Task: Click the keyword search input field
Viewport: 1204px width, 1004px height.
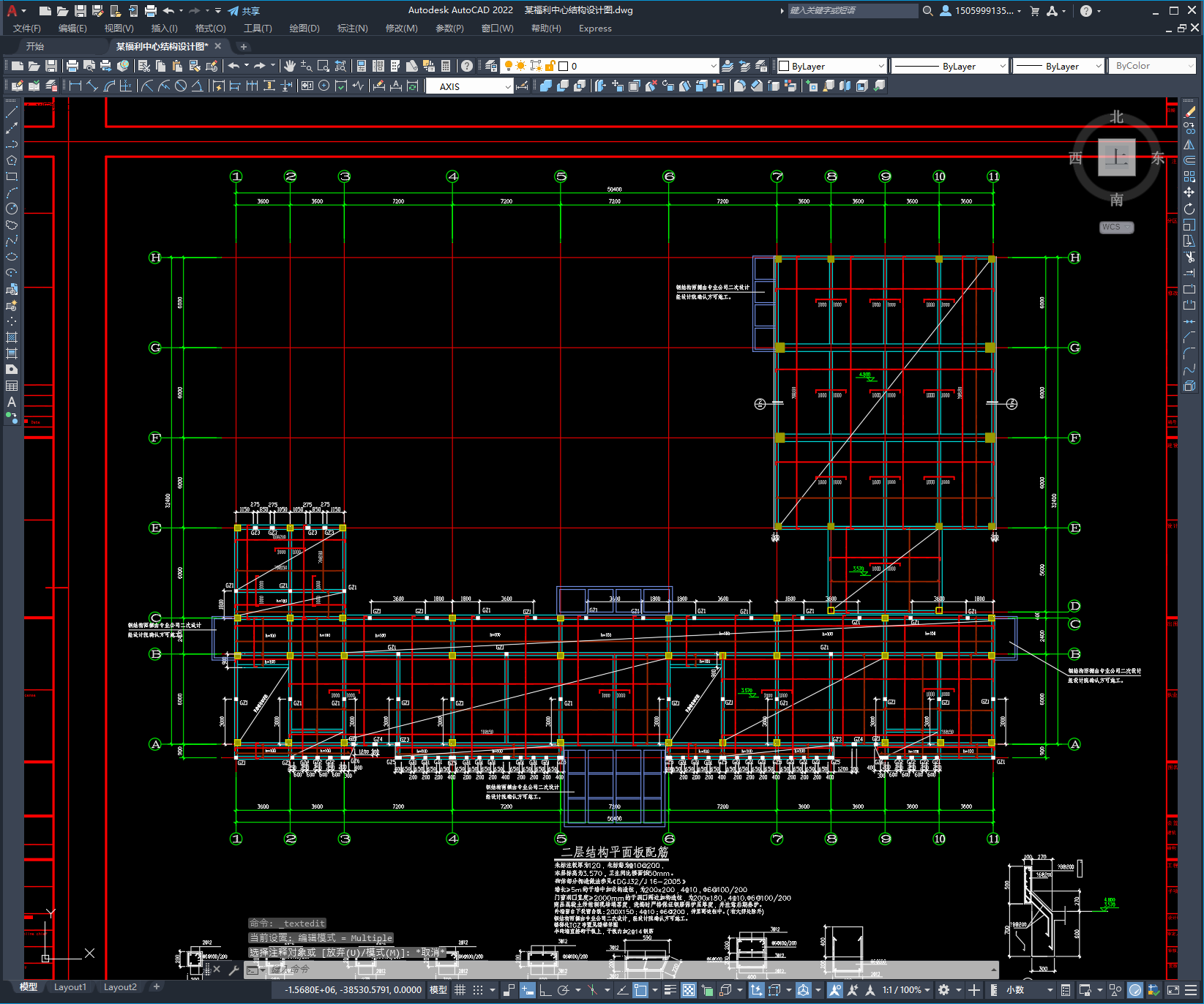Action: [852, 10]
